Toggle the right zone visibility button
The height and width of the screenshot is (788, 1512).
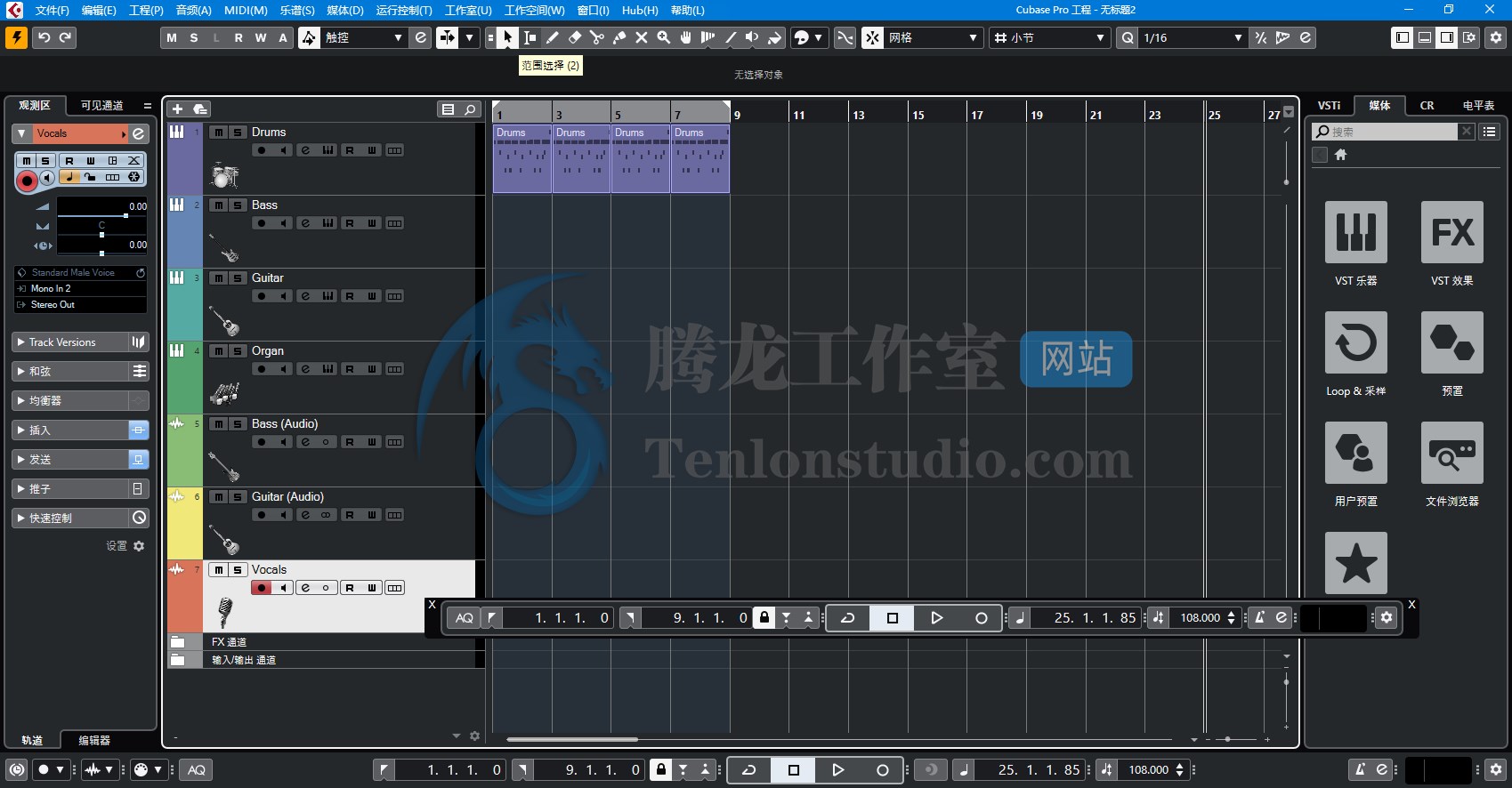pos(1447,37)
